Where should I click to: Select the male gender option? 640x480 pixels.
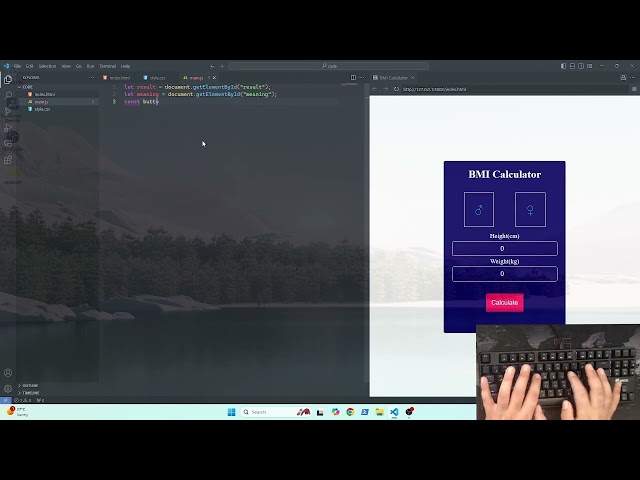[x=479, y=209]
